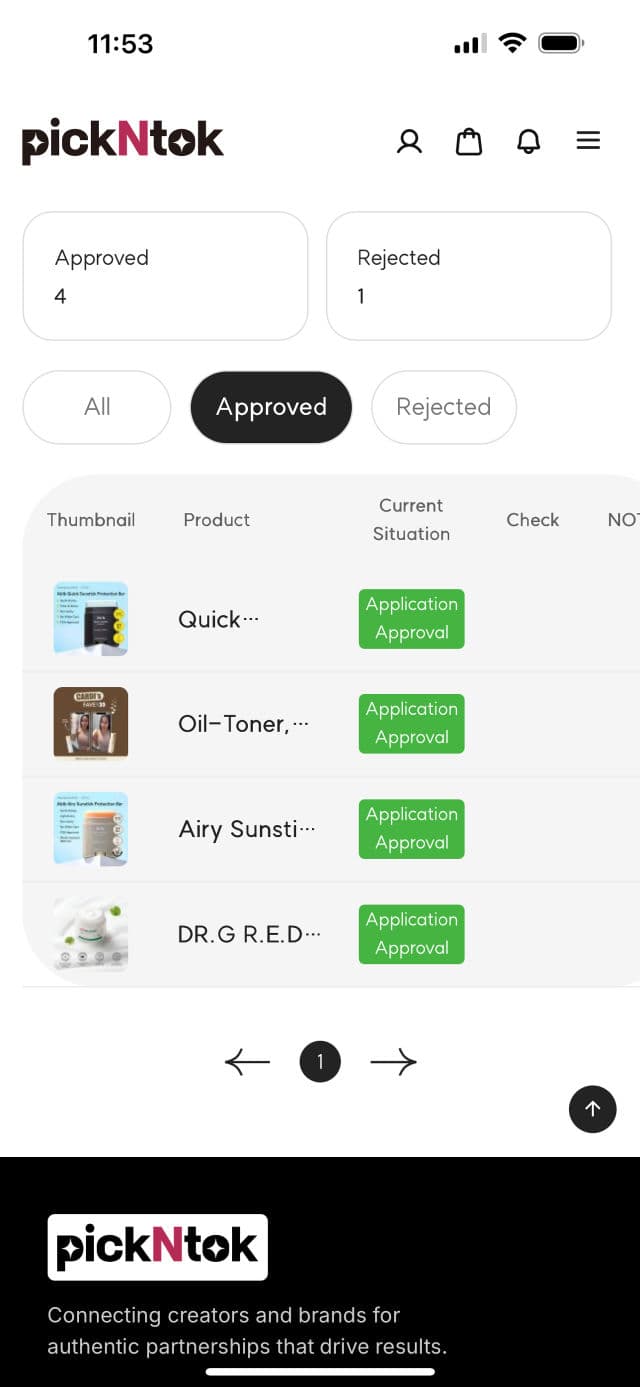
Task: Open the Airy Sunstick product name
Action: [x=246, y=829]
